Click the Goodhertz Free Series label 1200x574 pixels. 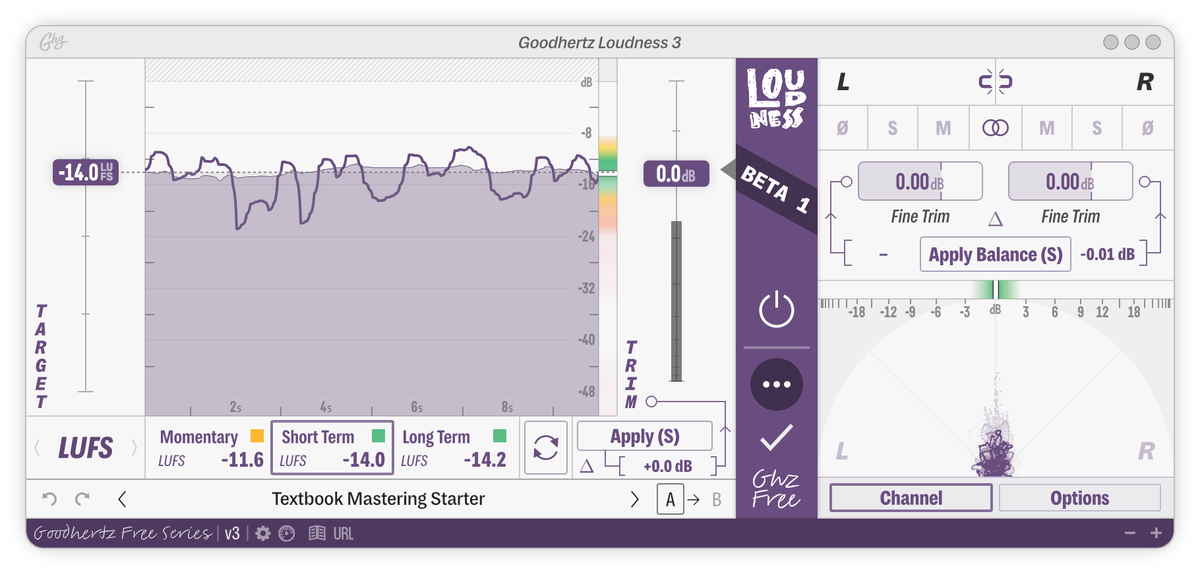(122, 534)
